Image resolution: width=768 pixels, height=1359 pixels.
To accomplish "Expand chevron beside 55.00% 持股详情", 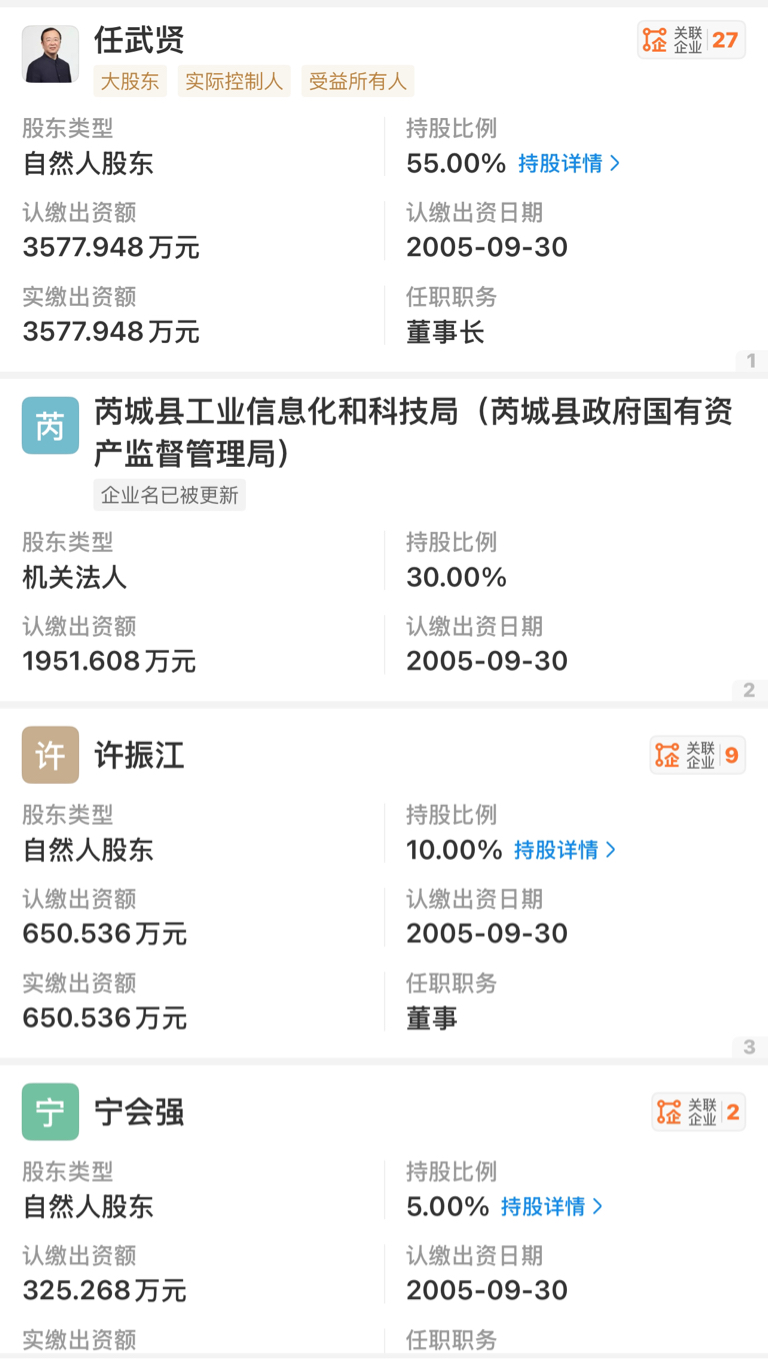I will point(614,163).
